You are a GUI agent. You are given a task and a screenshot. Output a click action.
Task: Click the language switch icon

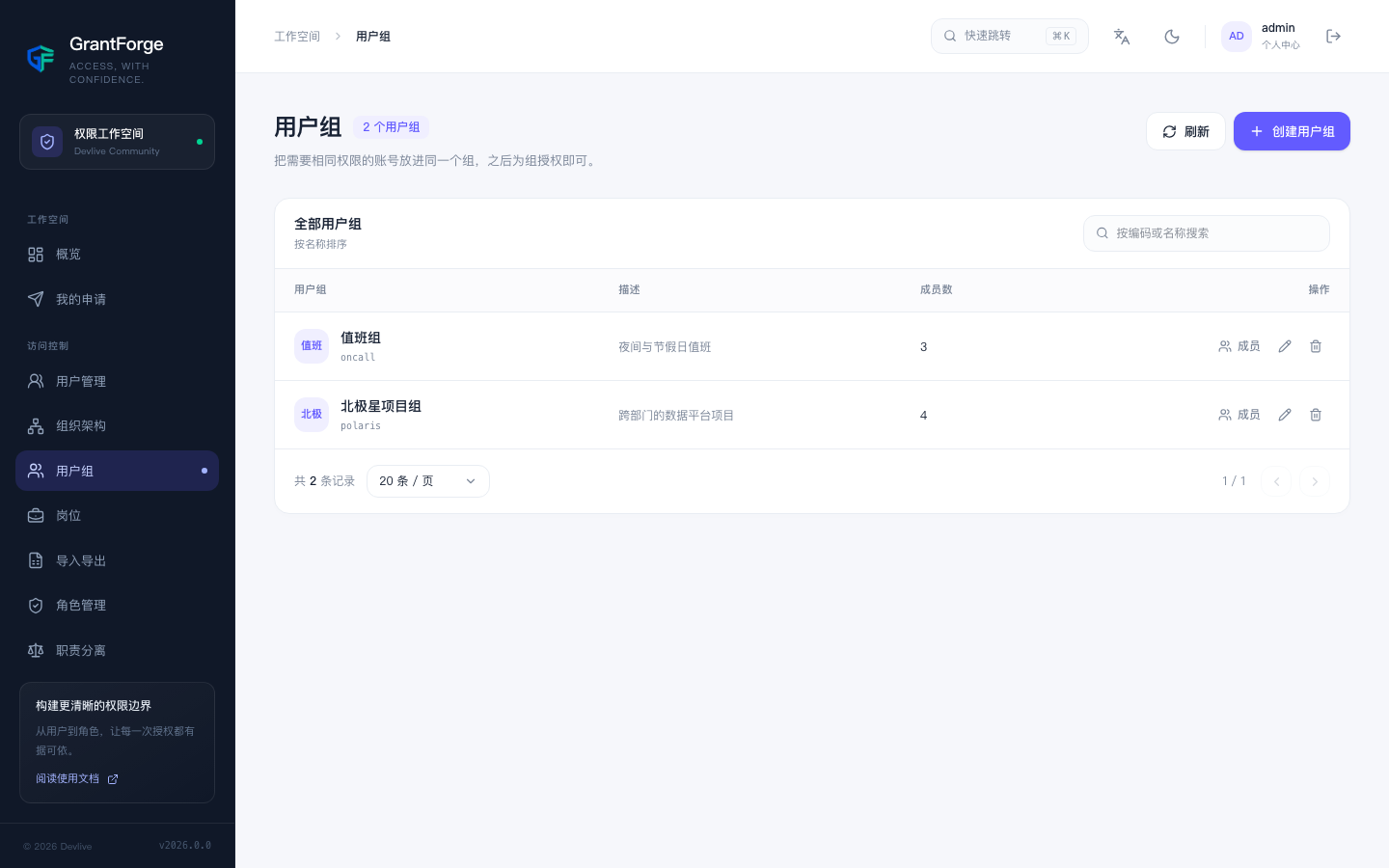[x=1122, y=37]
